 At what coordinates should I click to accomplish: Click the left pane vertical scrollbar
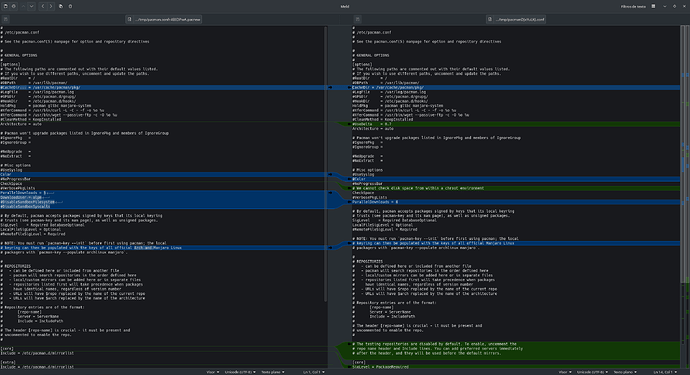(x=326, y=163)
